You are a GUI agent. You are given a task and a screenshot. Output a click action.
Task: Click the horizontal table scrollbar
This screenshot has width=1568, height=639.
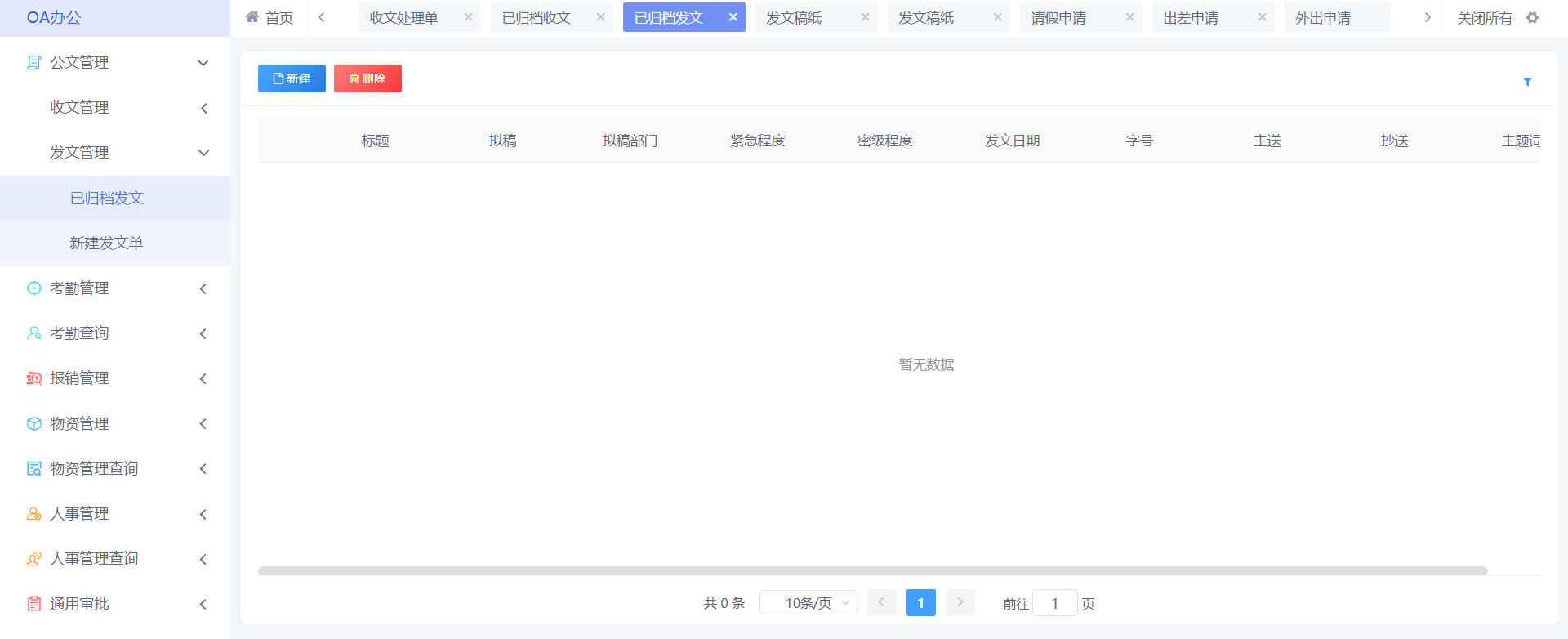pyautogui.click(x=872, y=571)
